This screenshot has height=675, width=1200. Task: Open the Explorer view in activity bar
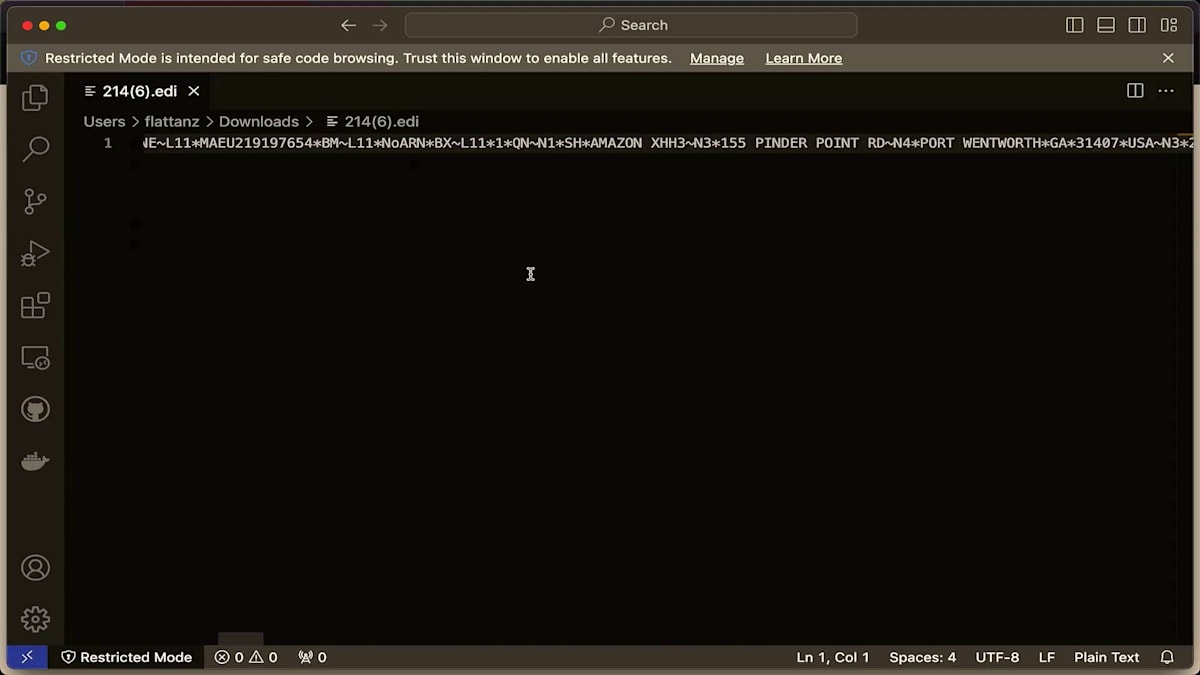click(35, 97)
